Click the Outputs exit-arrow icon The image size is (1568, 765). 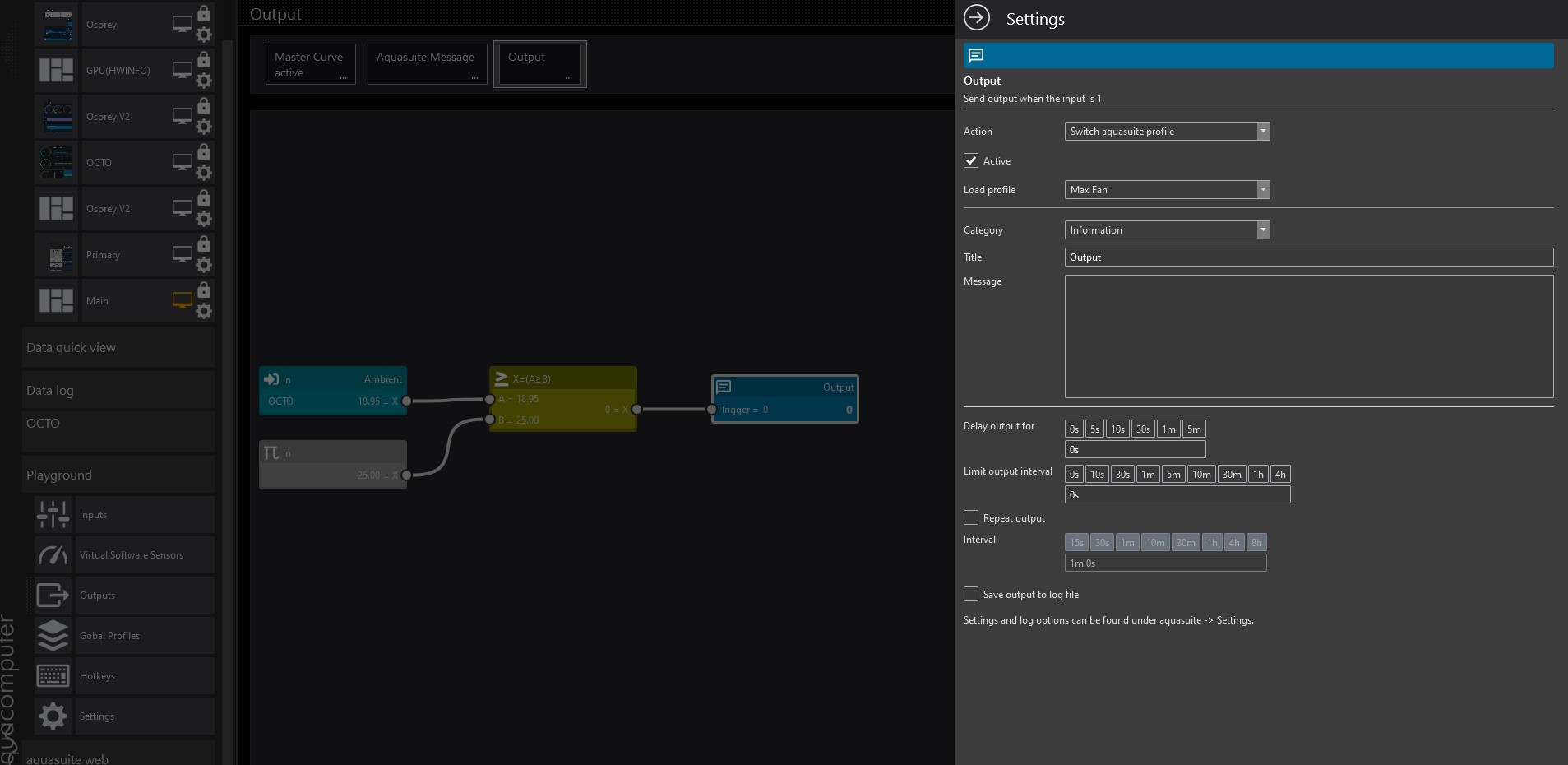[x=53, y=596]
